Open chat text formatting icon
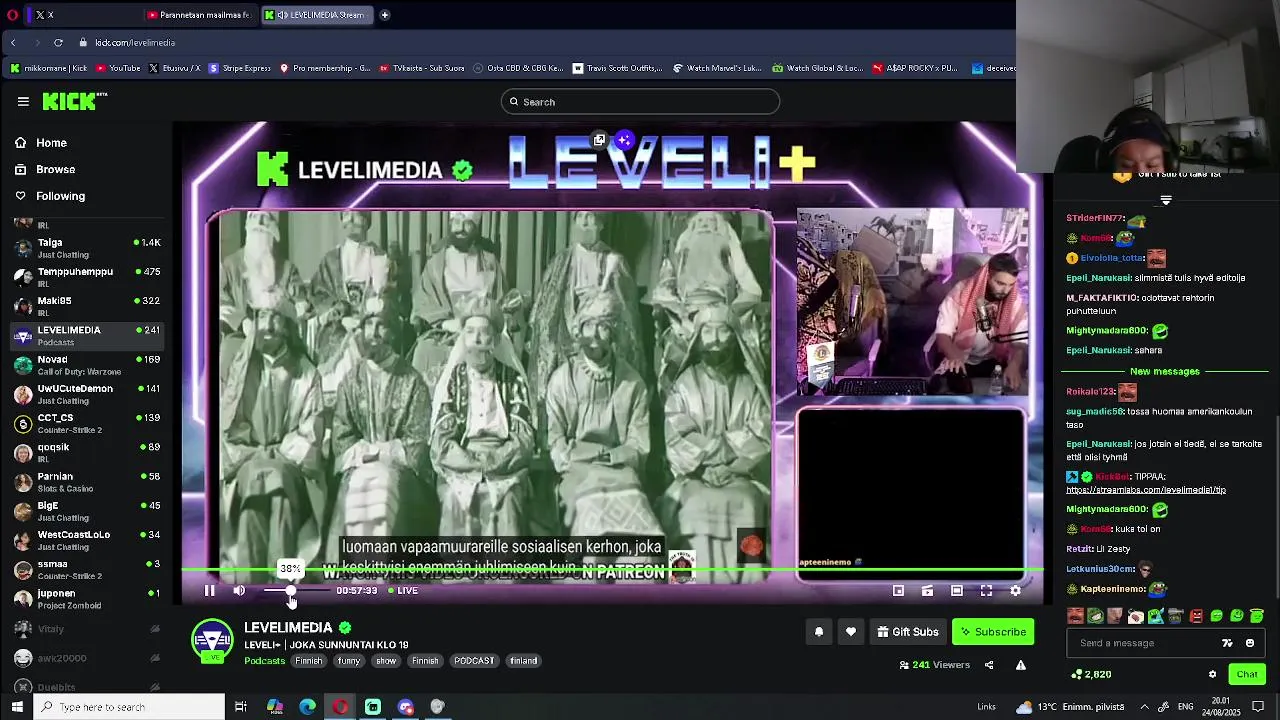The width and height of the screenshot is (1280, 720). (x=1227, y=643)
